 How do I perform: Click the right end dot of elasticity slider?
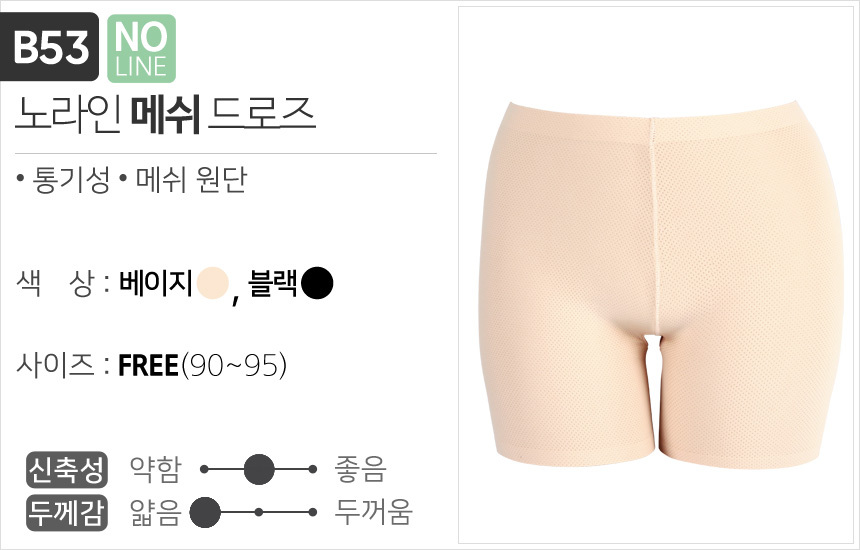313,469
